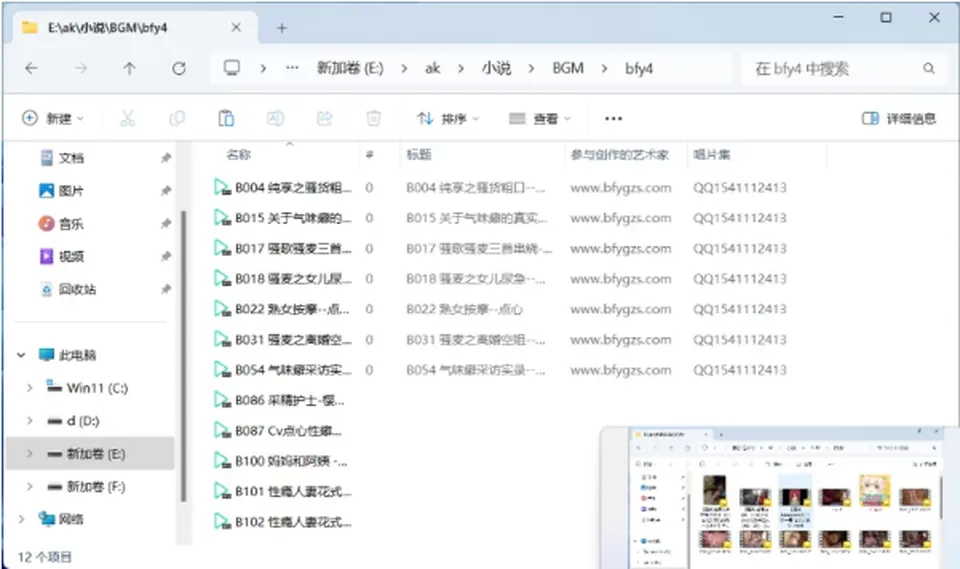Go up one folder level
The width and height of the screenshot is (960, 569).
[x=129, y=69]
